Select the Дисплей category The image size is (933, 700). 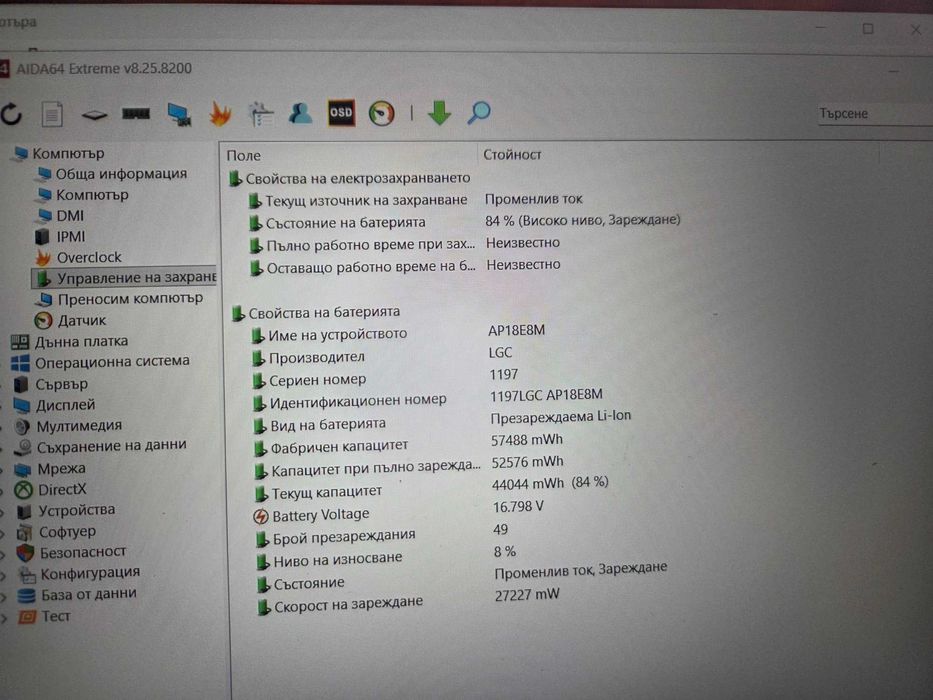pos(55,405)
